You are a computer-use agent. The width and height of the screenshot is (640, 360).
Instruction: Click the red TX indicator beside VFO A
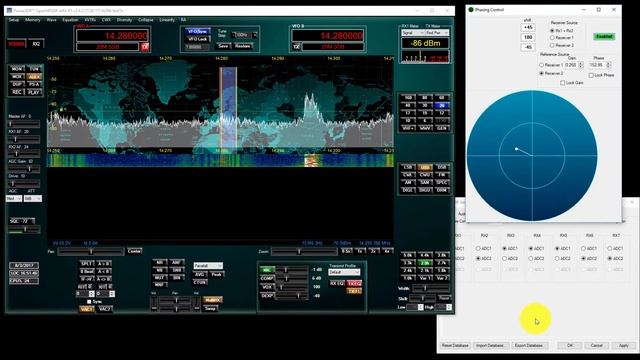click(144, 47)
